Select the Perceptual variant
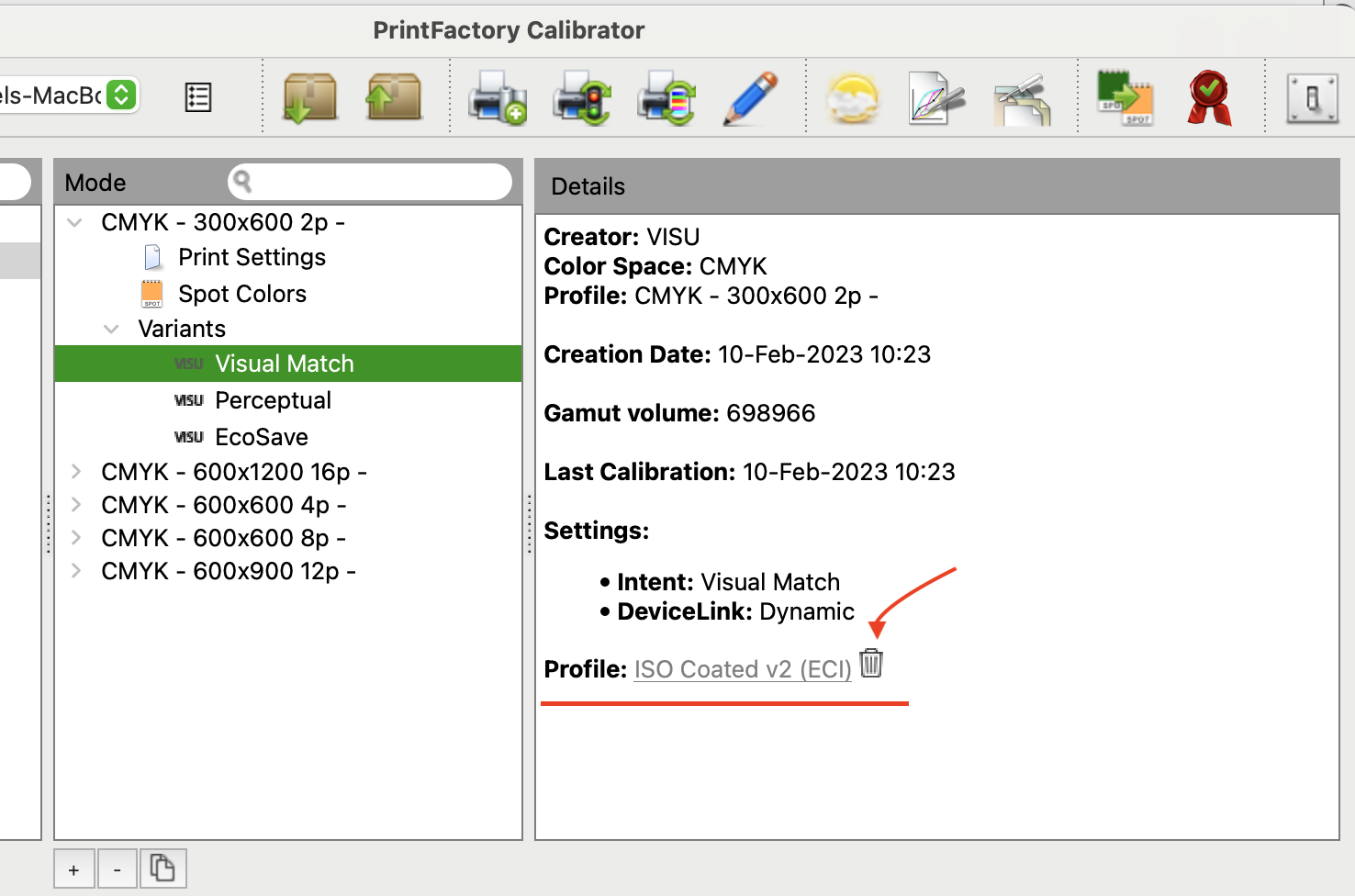Image resolution: width=1355 pixels, height=896 pixels. pyautogui.click(x=273, y=400)
